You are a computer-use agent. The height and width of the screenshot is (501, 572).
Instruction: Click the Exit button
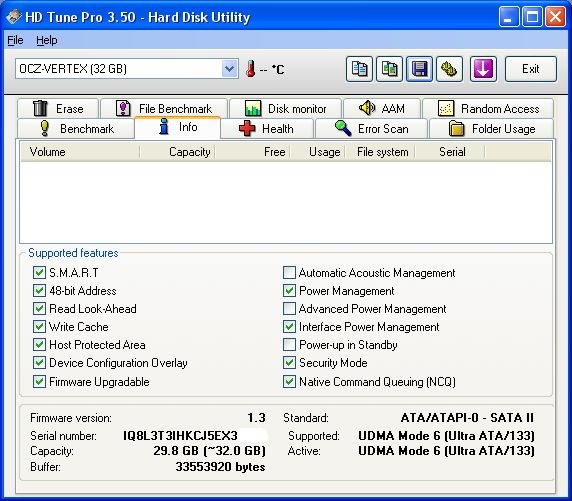pos(531,69)
